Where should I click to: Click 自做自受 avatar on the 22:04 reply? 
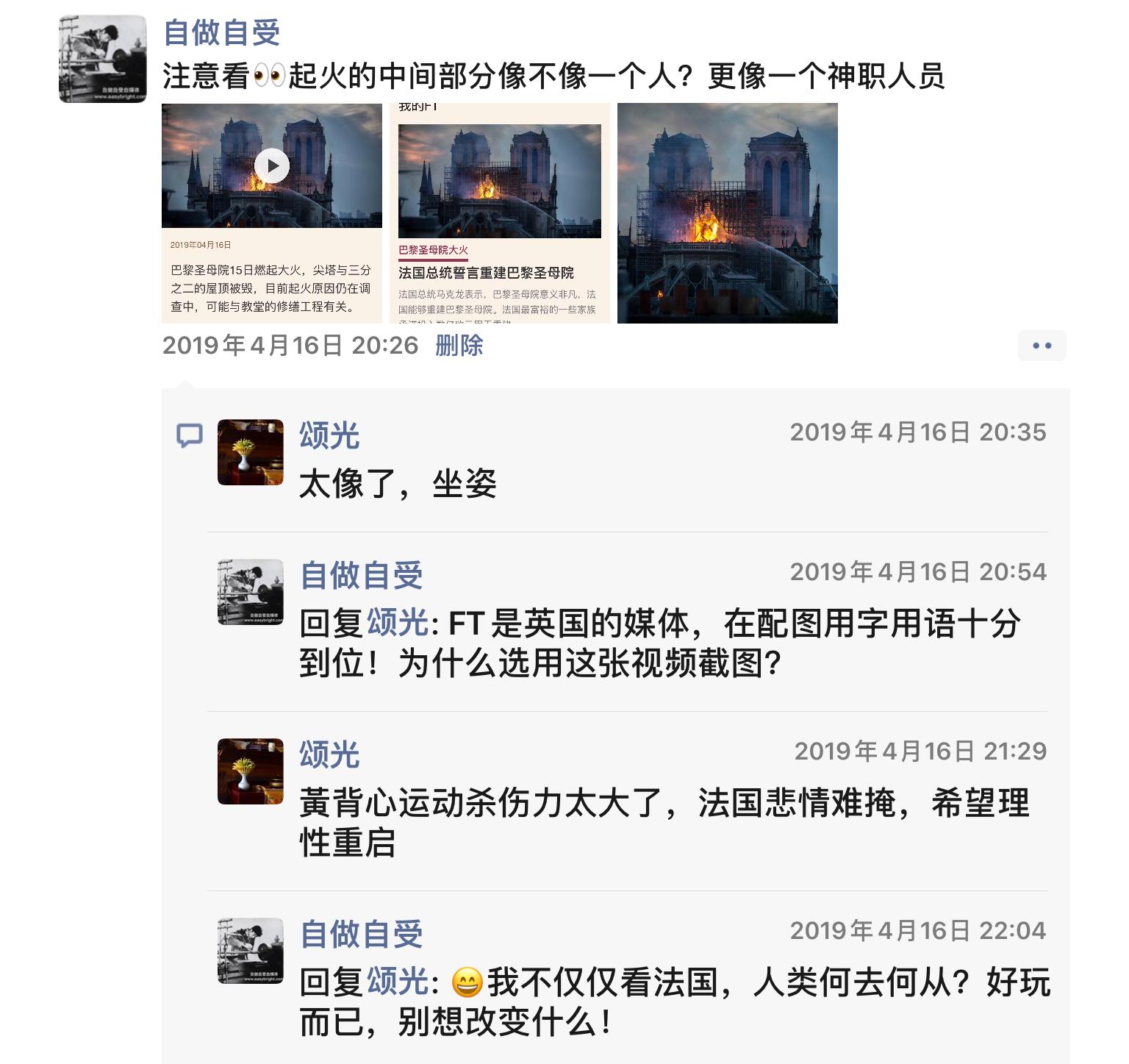[251, 951]
